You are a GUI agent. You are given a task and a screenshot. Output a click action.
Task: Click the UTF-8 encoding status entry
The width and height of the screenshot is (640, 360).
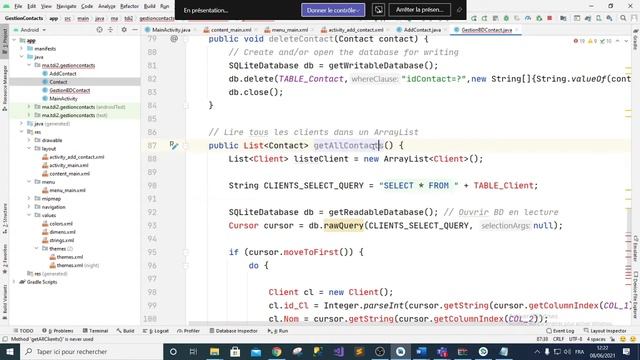[x=576, y=339]
